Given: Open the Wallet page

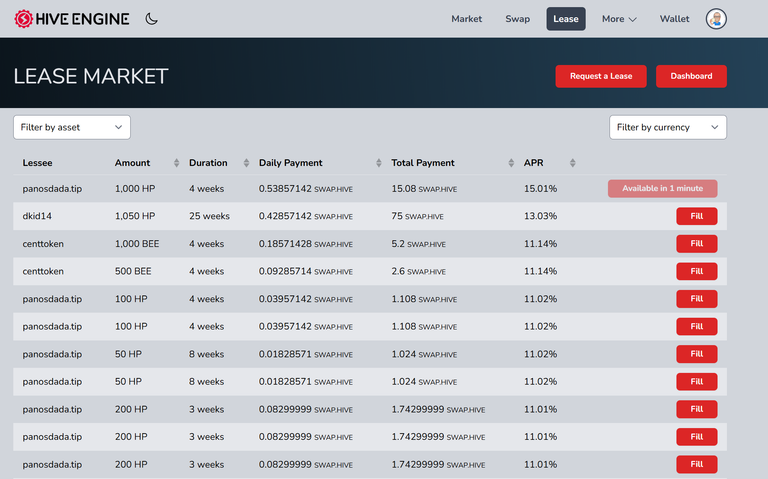Looking at the screenshot, I should (x=674, y=19).
